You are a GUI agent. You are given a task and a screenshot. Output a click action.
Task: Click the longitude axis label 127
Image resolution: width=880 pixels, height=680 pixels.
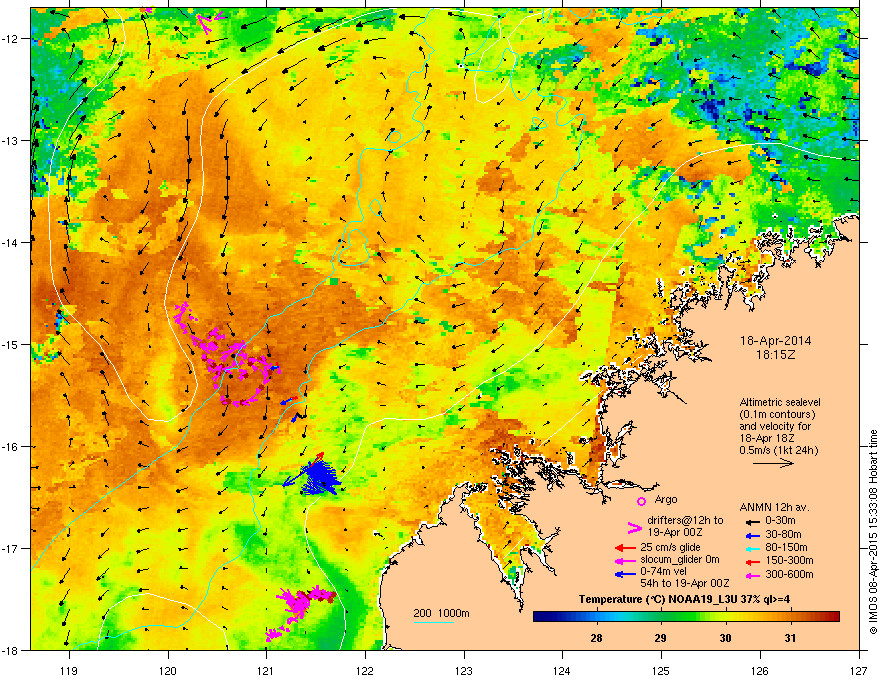[x=859, y=670]
